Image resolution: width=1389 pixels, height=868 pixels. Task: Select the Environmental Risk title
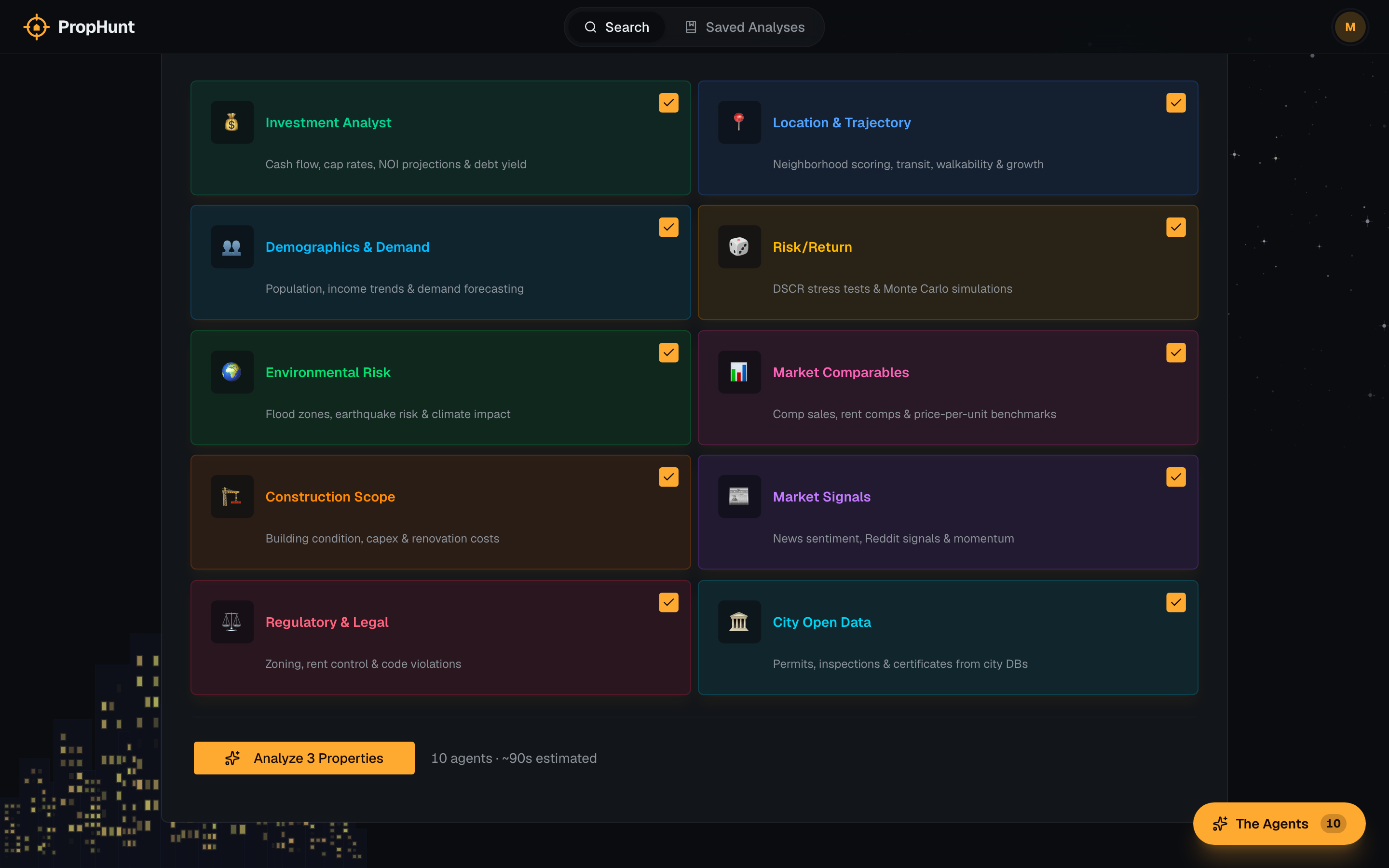[x=328, y=372]
